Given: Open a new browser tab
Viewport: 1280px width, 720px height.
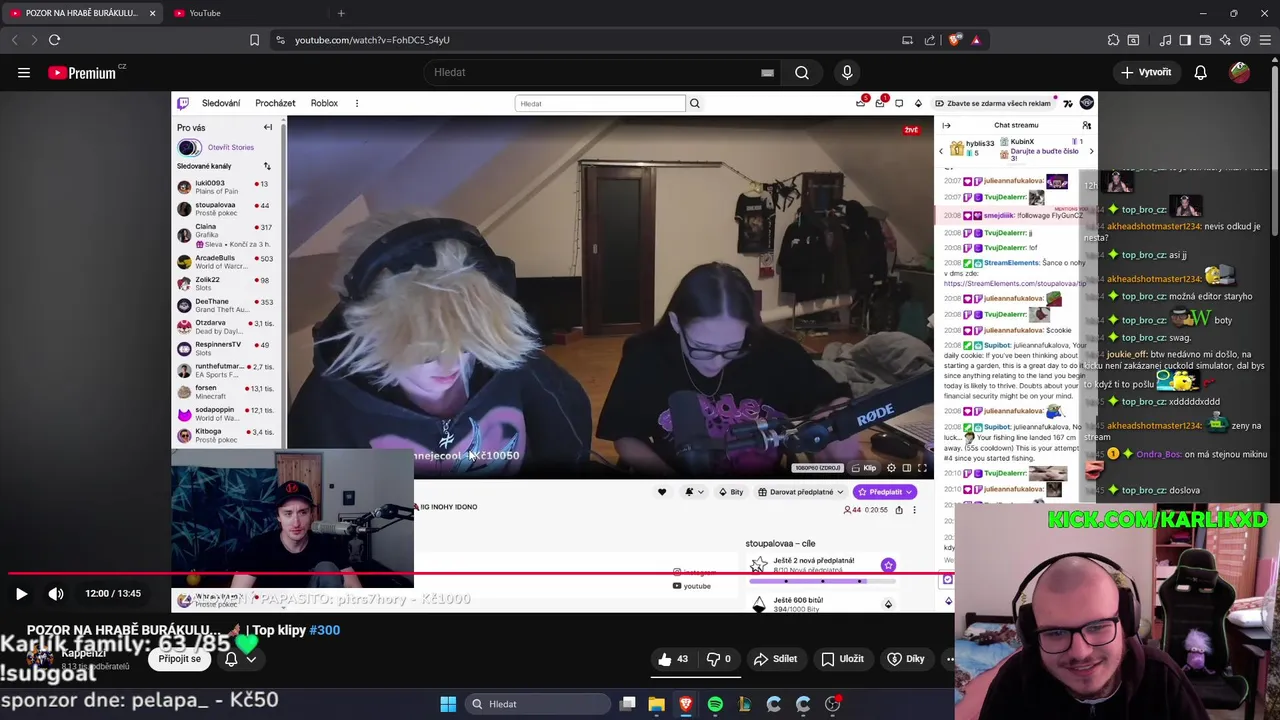Looking at the screenshot, I should point(341,13).
